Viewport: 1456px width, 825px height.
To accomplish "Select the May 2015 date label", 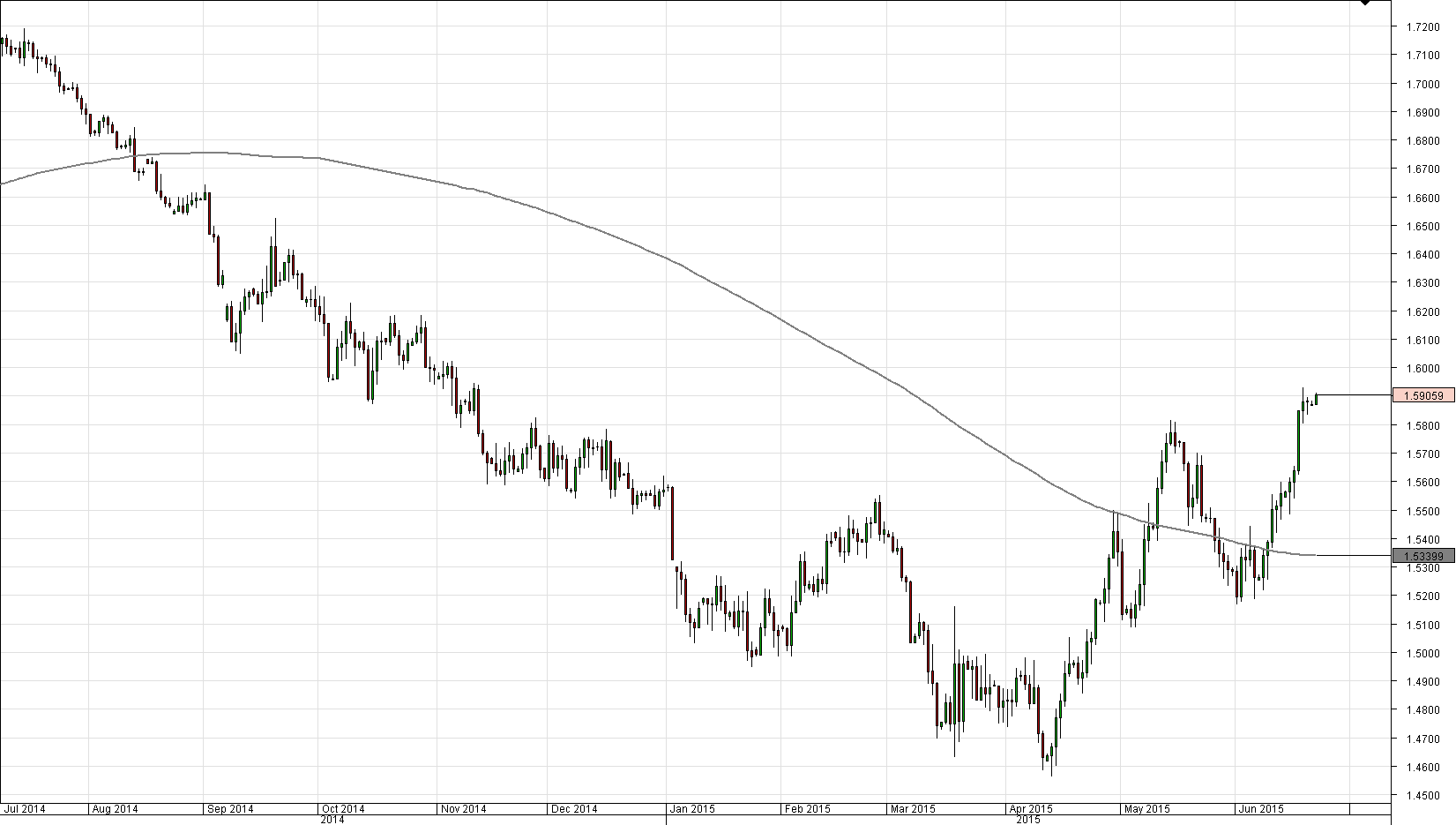I will tap(1147, 808).
